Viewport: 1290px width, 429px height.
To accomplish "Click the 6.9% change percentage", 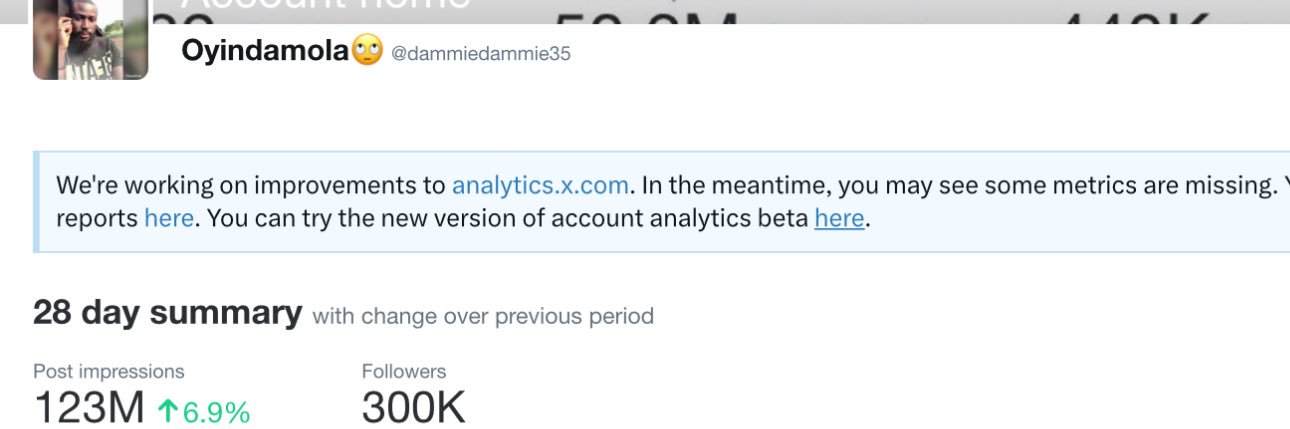I will (x=216, y=411).
